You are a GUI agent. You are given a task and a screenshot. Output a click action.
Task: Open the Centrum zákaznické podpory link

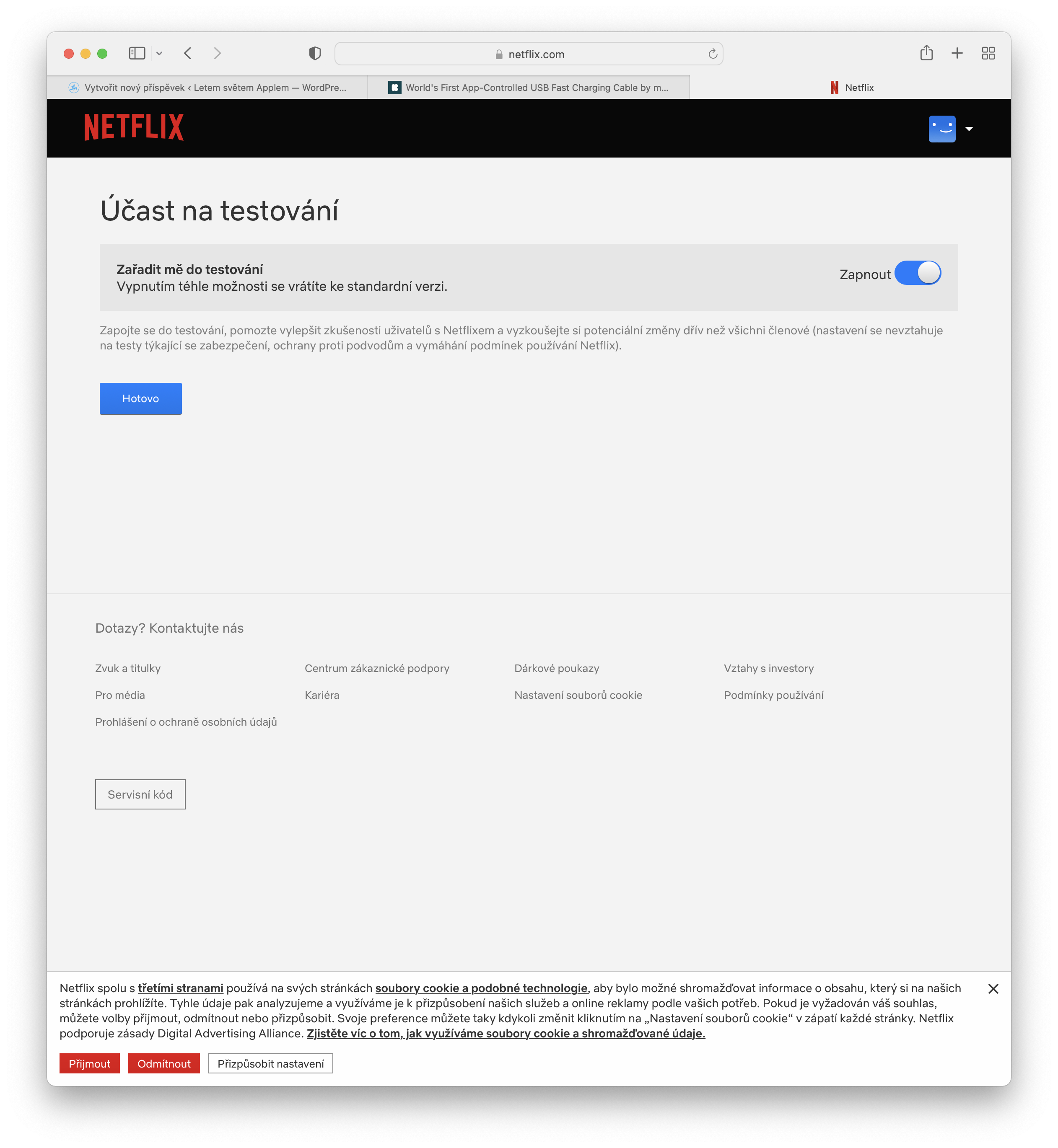[377, 668]
